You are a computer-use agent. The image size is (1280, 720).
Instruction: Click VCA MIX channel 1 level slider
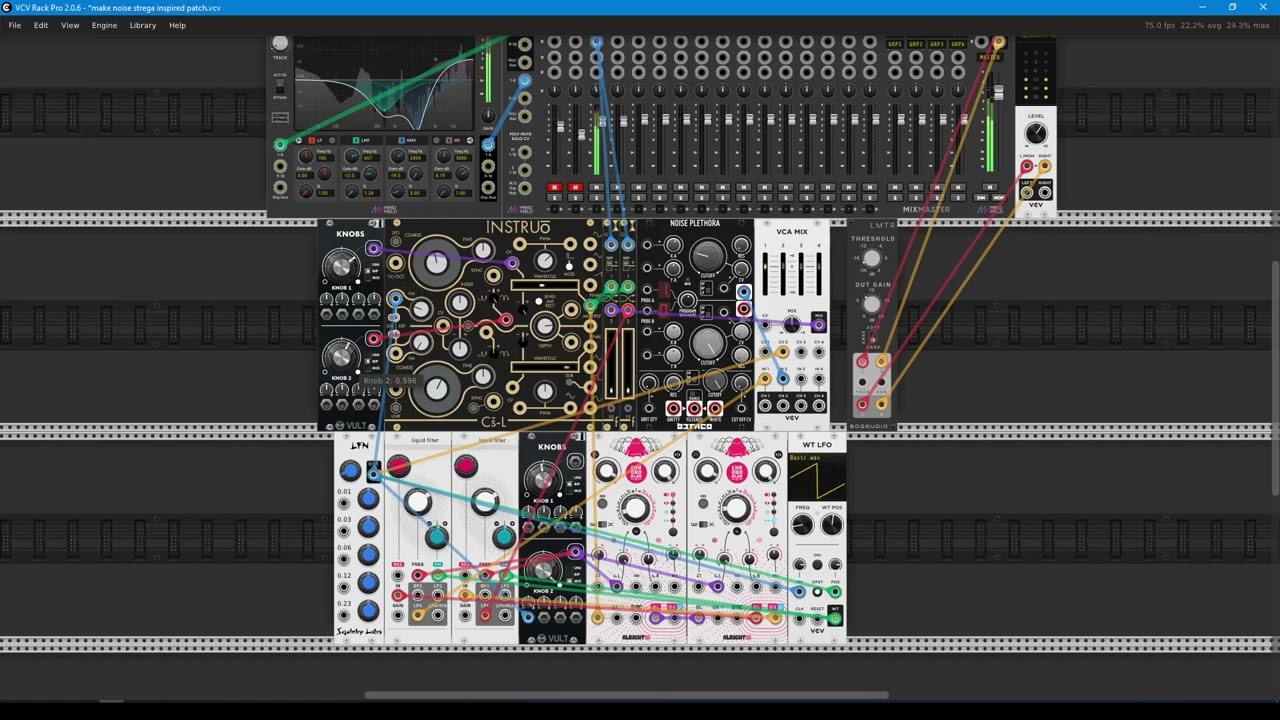765,275
